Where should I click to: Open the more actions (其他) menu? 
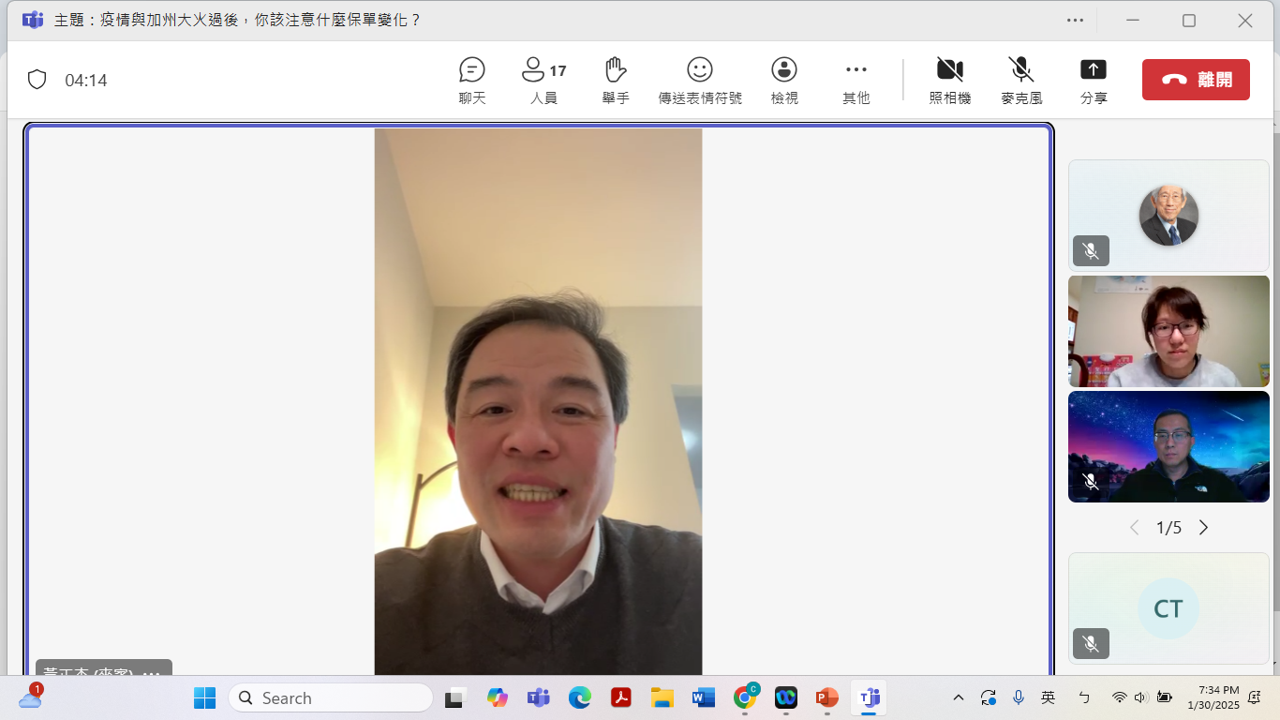(x=856, y=80)
